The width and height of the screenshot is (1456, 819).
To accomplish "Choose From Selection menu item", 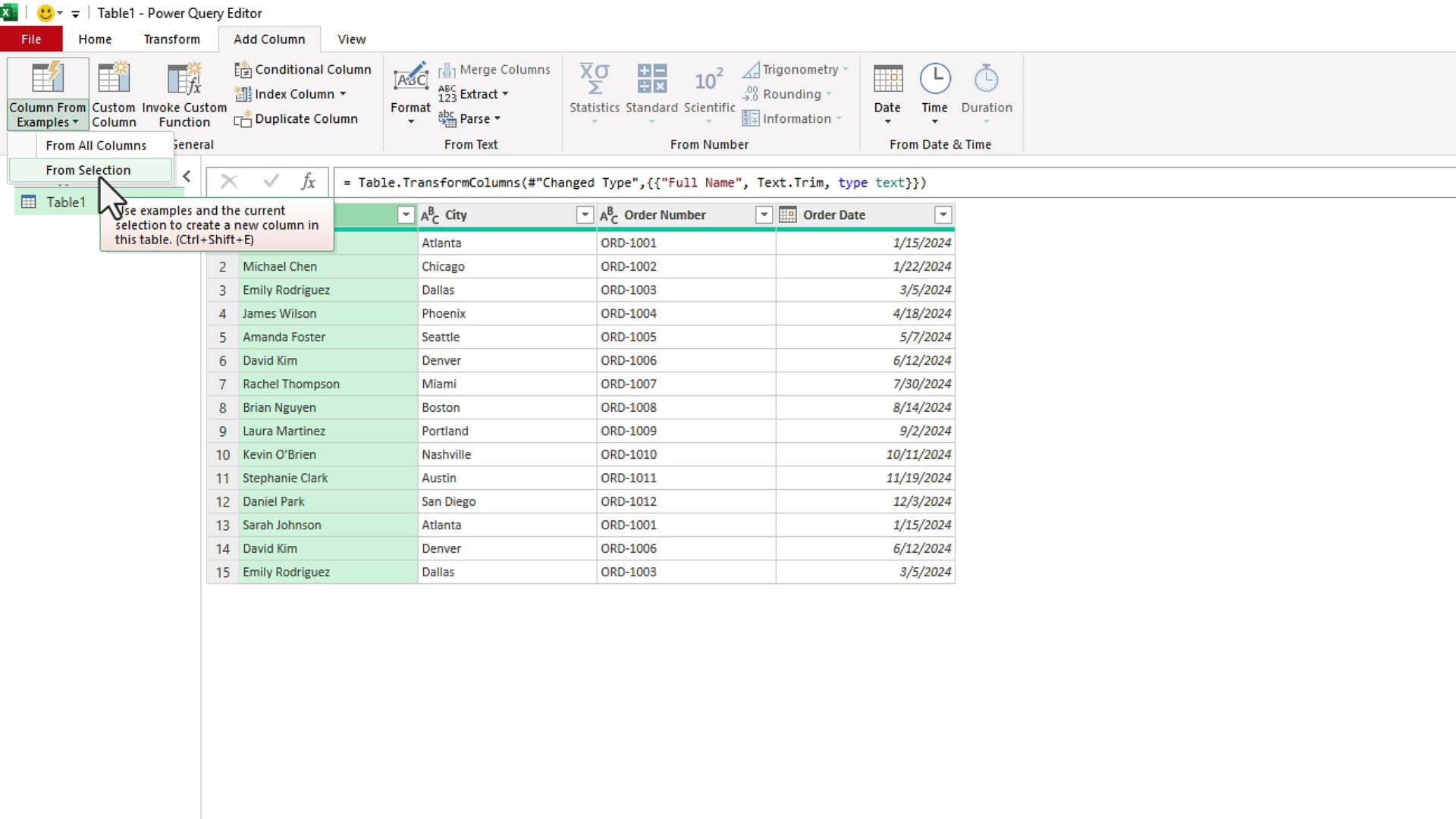I will tap(90, 171).
